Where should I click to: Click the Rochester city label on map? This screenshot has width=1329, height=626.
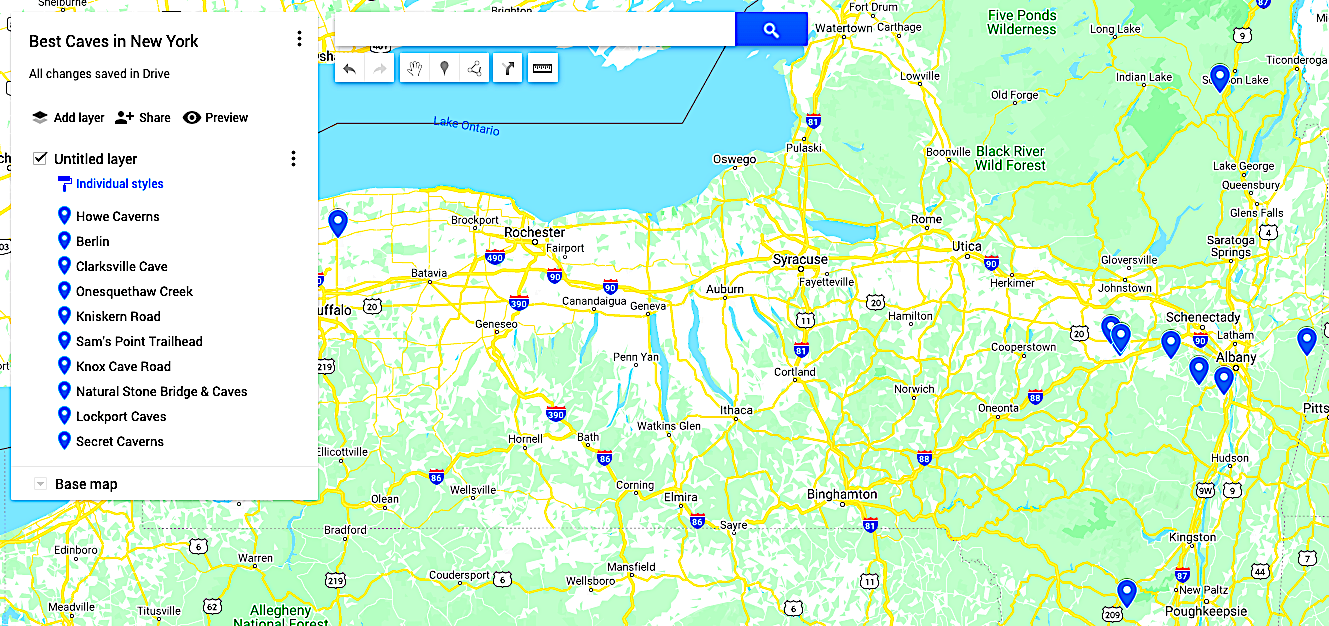[x=534, y=232]
